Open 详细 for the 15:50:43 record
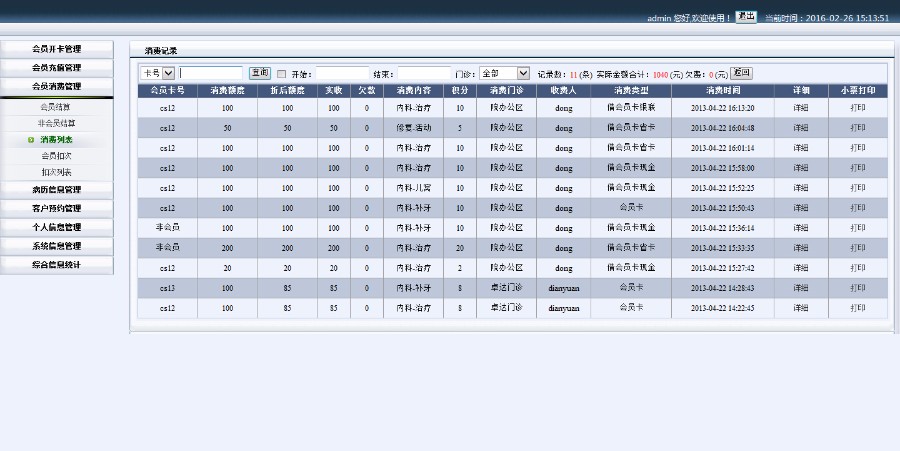 click(x=801, y=208)
